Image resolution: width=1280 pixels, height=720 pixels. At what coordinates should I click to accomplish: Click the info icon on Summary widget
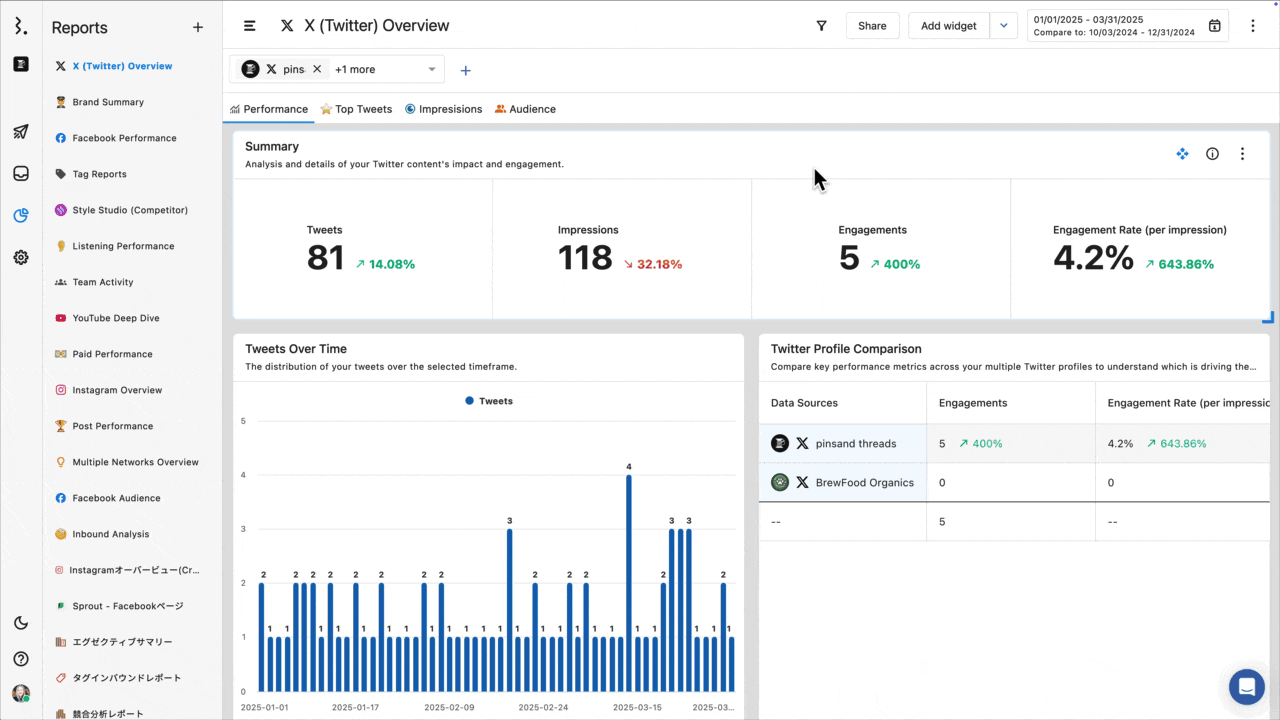coord(1212,153)
